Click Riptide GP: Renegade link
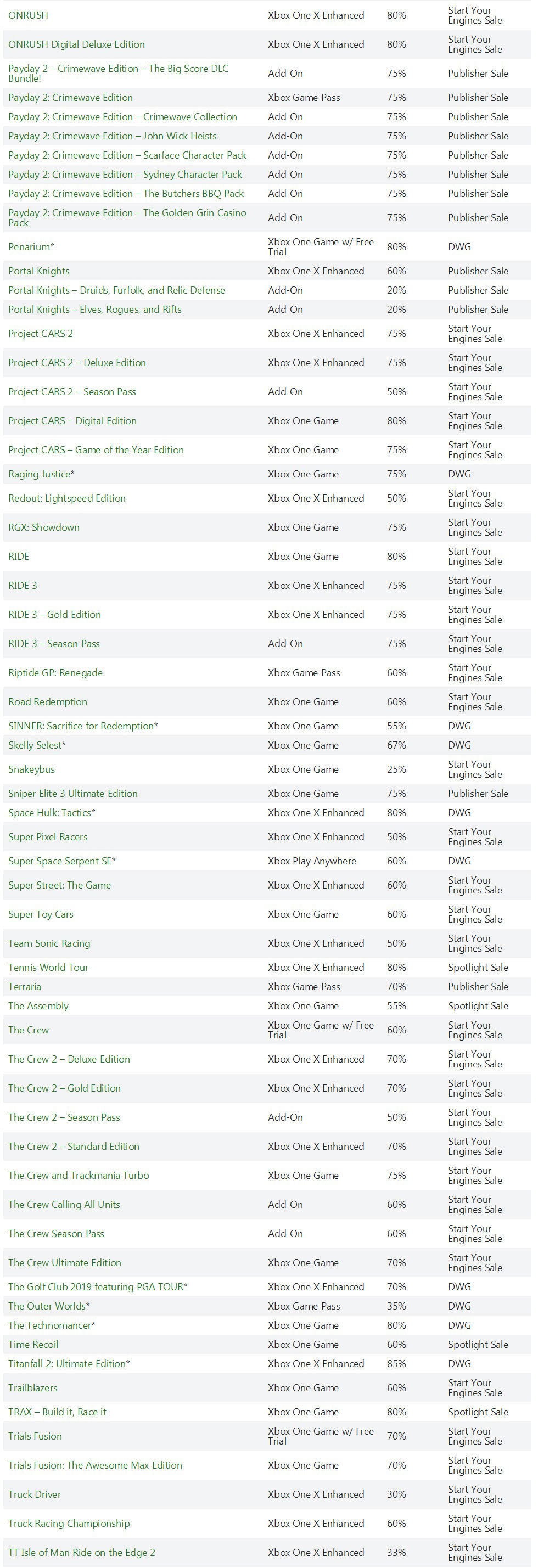Image resolution: width=538 pixels, height=1568 pixels. point(55,673)
